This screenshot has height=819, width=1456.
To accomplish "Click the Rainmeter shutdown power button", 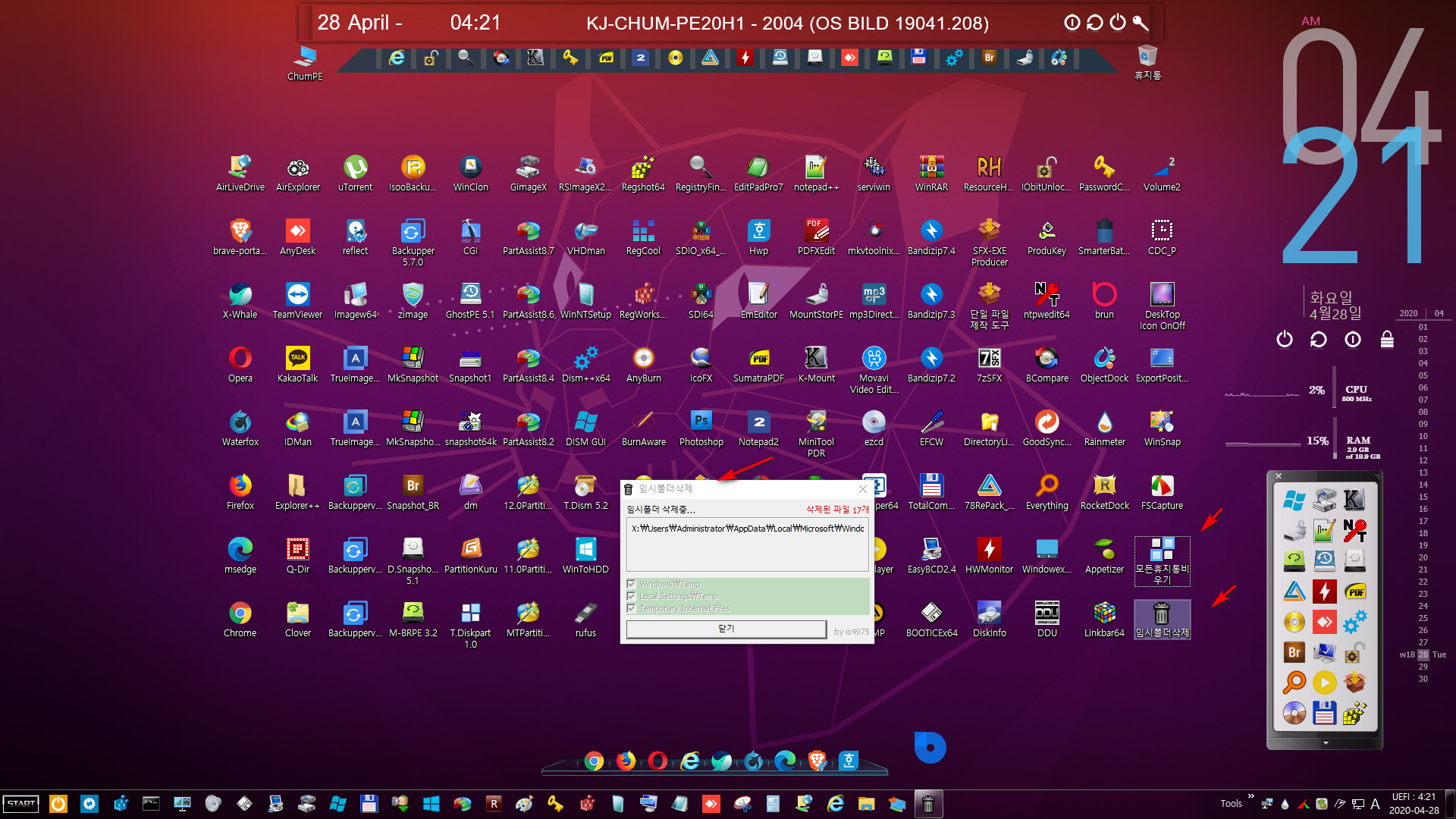I will point(1284,339).
